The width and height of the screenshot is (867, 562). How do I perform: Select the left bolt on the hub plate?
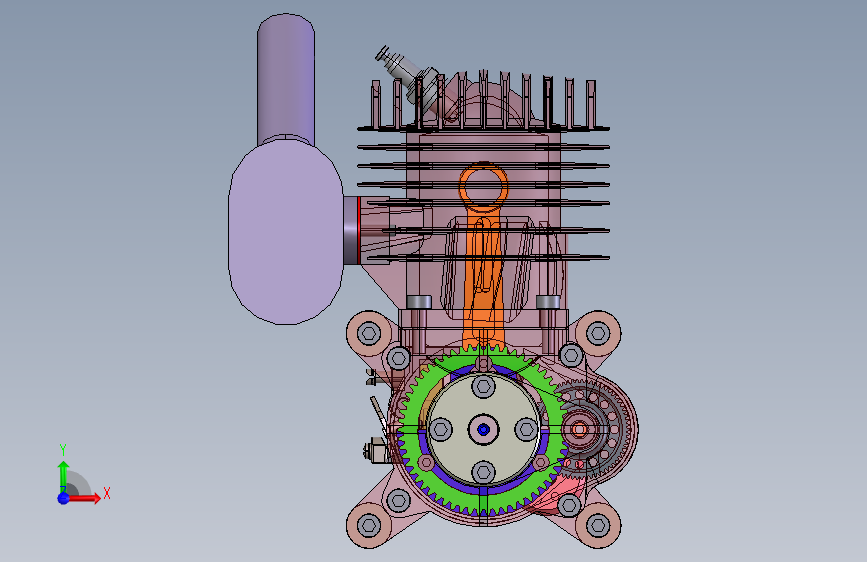(x=441, y=429)
